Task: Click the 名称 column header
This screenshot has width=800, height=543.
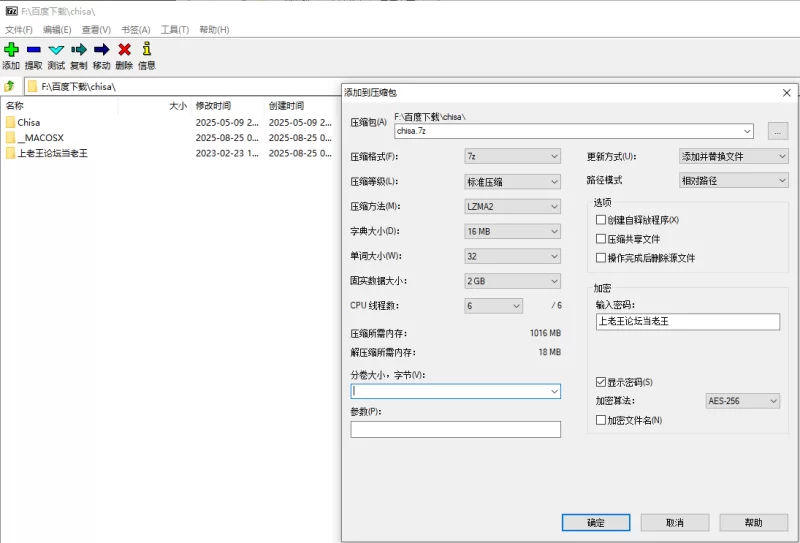Action: (x=14, y=106)
